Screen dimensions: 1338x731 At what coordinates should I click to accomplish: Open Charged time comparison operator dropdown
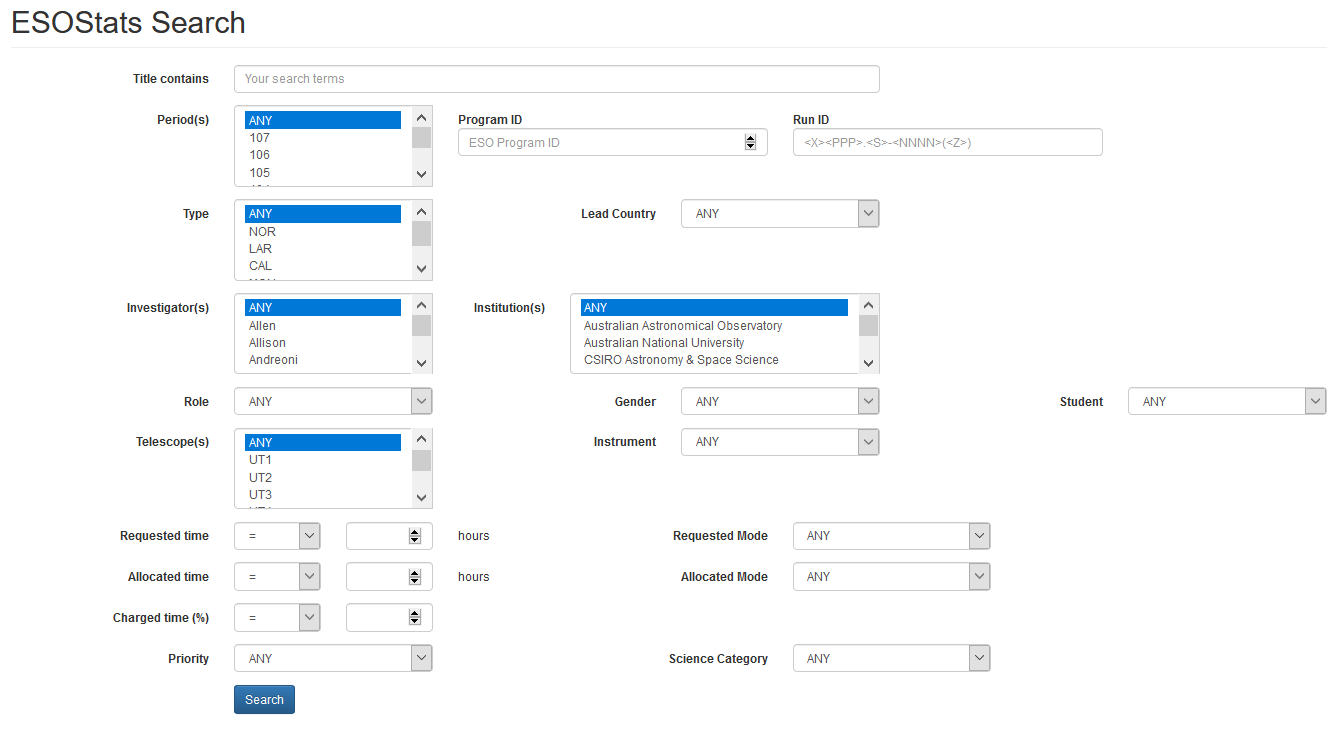[x=277, y=618]
